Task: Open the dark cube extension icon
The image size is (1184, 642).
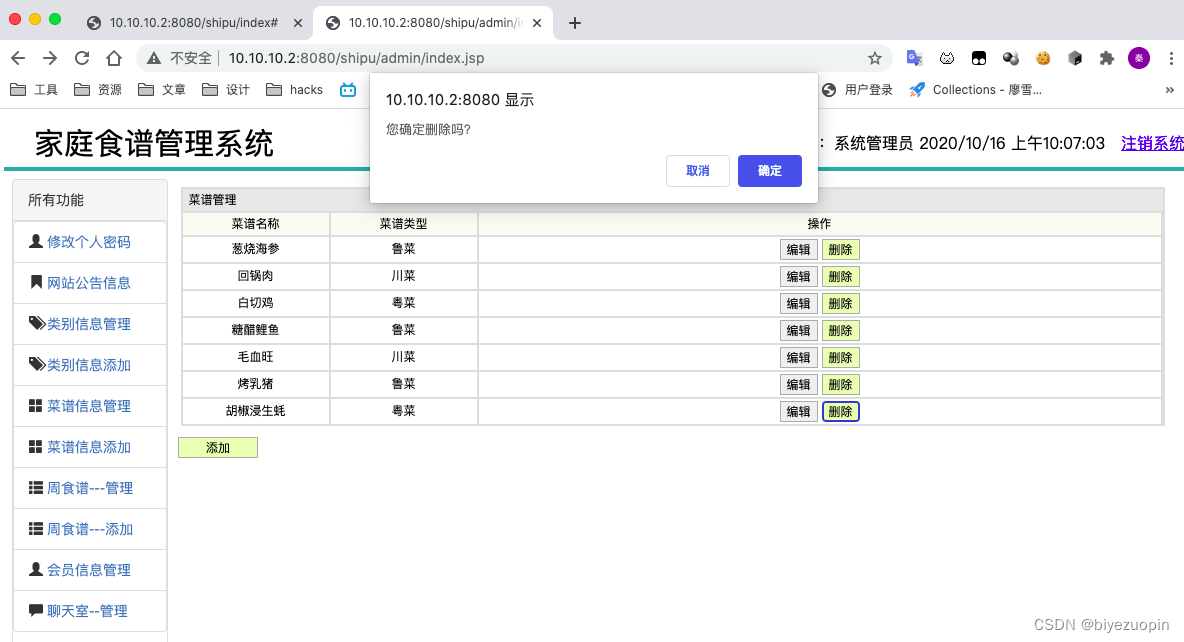Action: coord(1075,58)
